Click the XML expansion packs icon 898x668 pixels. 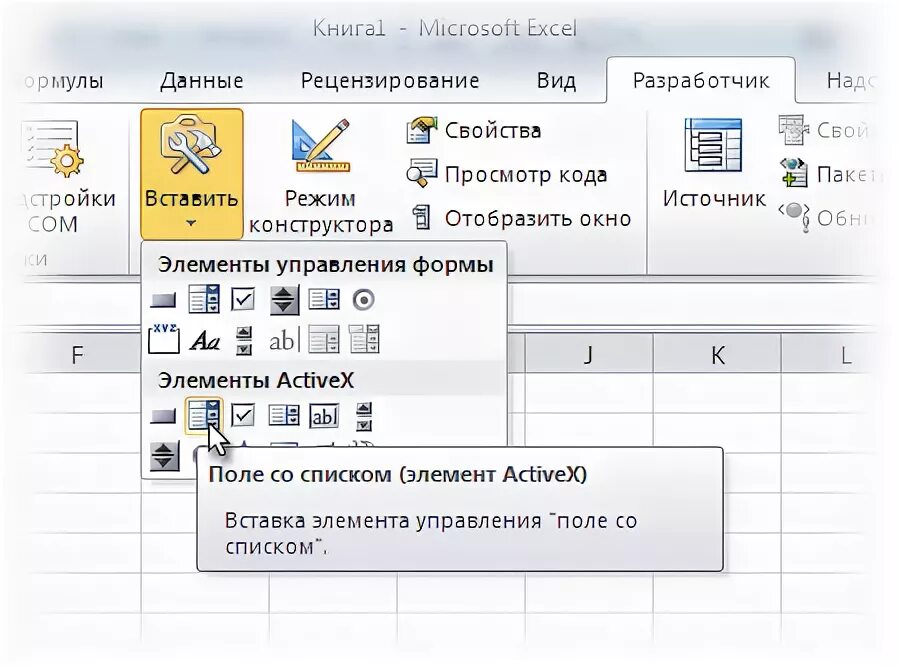[x=794, y=173]
